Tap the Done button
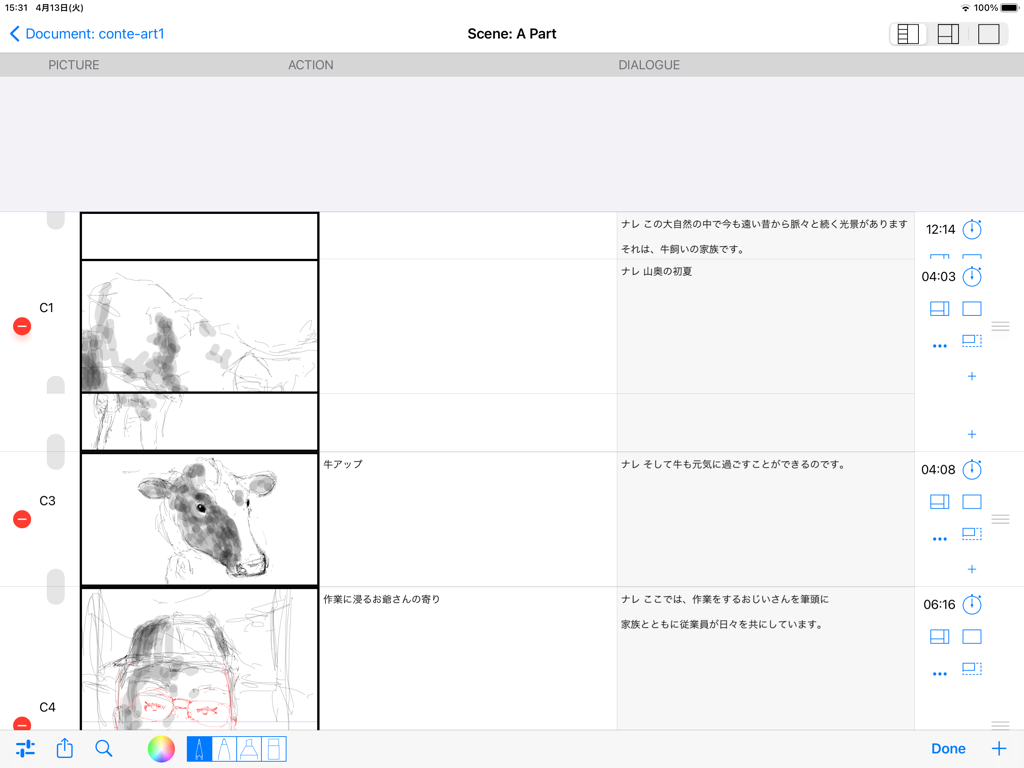 coord(948,748)
